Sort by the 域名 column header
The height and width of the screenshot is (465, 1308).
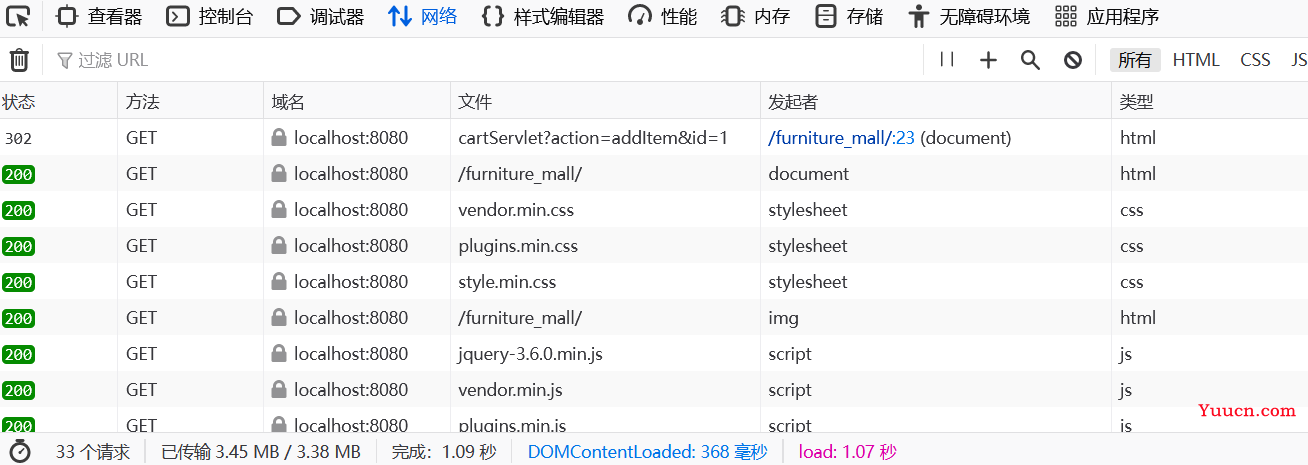pos(357,101)
